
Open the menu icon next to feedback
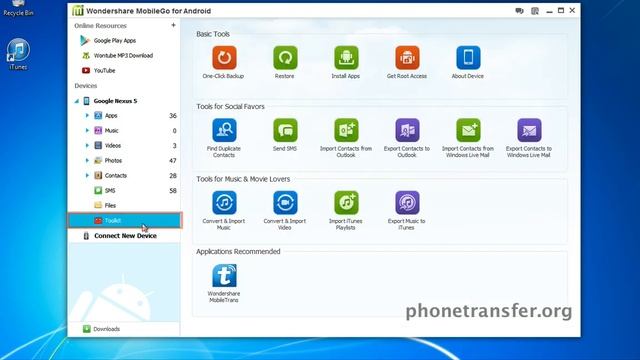click(x=535, y=11)
